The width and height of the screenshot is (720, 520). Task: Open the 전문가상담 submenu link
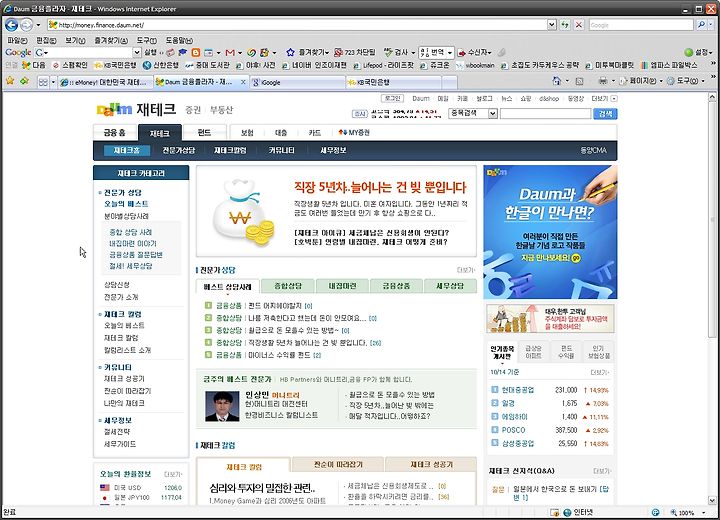click(x=179, y=150)
